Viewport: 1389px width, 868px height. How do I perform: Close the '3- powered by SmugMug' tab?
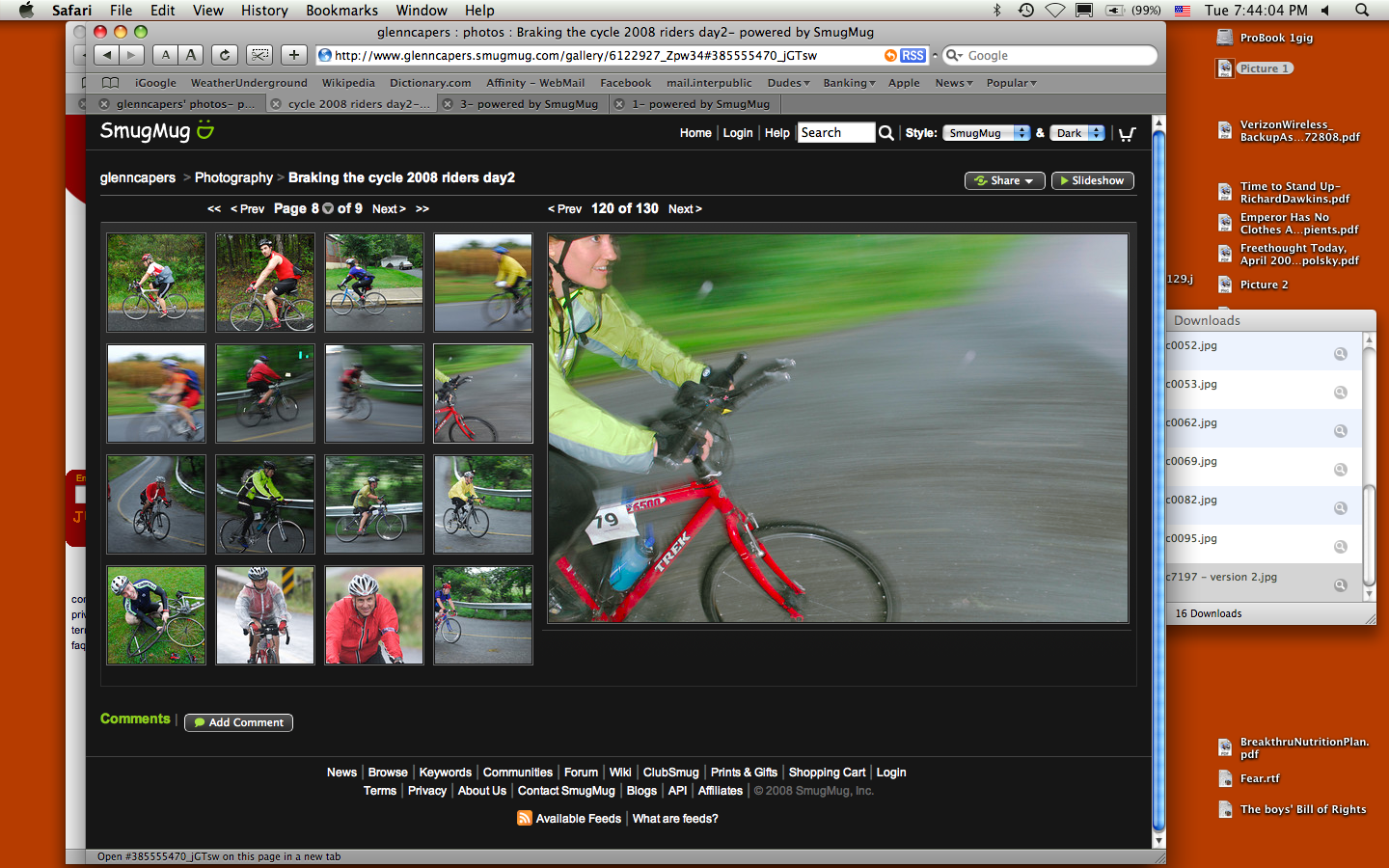point(448,104)
